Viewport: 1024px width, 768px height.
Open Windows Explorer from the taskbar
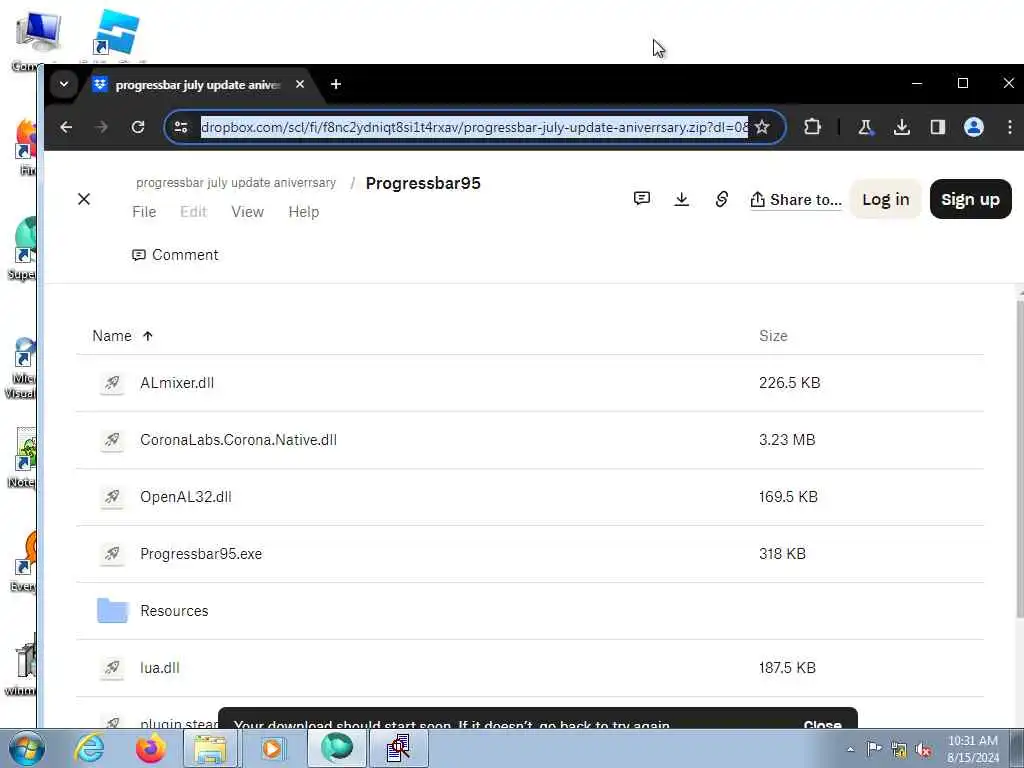[211, 748]
